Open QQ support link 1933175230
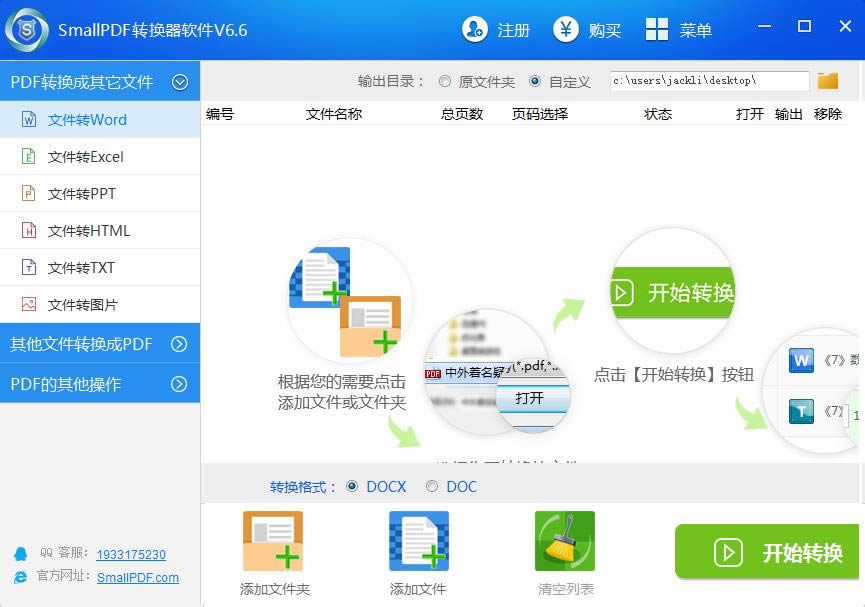This screenshot has width=865, height=607. pyautogui.click(x=131, y=554)
